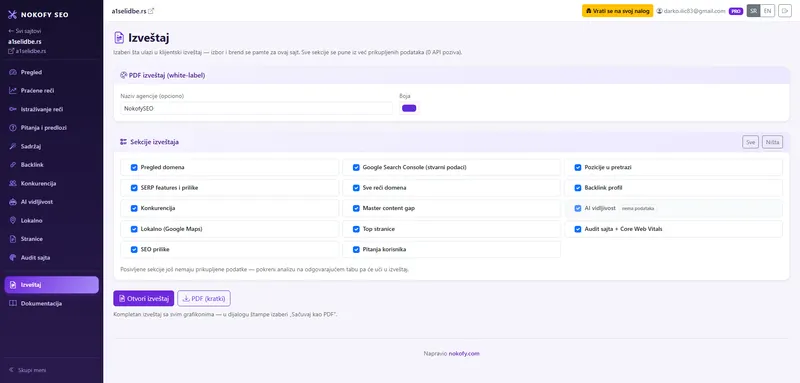The height and width of the screenshot is (383, 800).
Task: Click the Istraživanje reči key icon
Action: point(13,109)
